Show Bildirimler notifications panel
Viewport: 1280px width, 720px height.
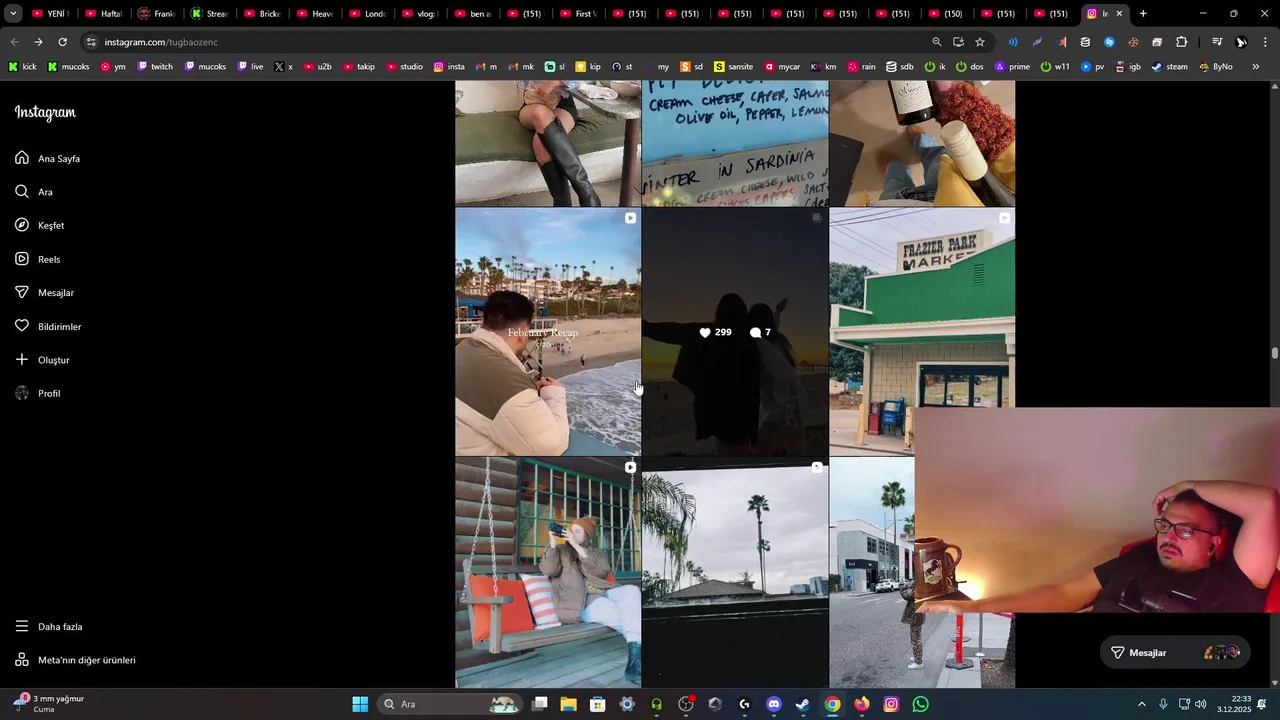click(x=48, y=326)
